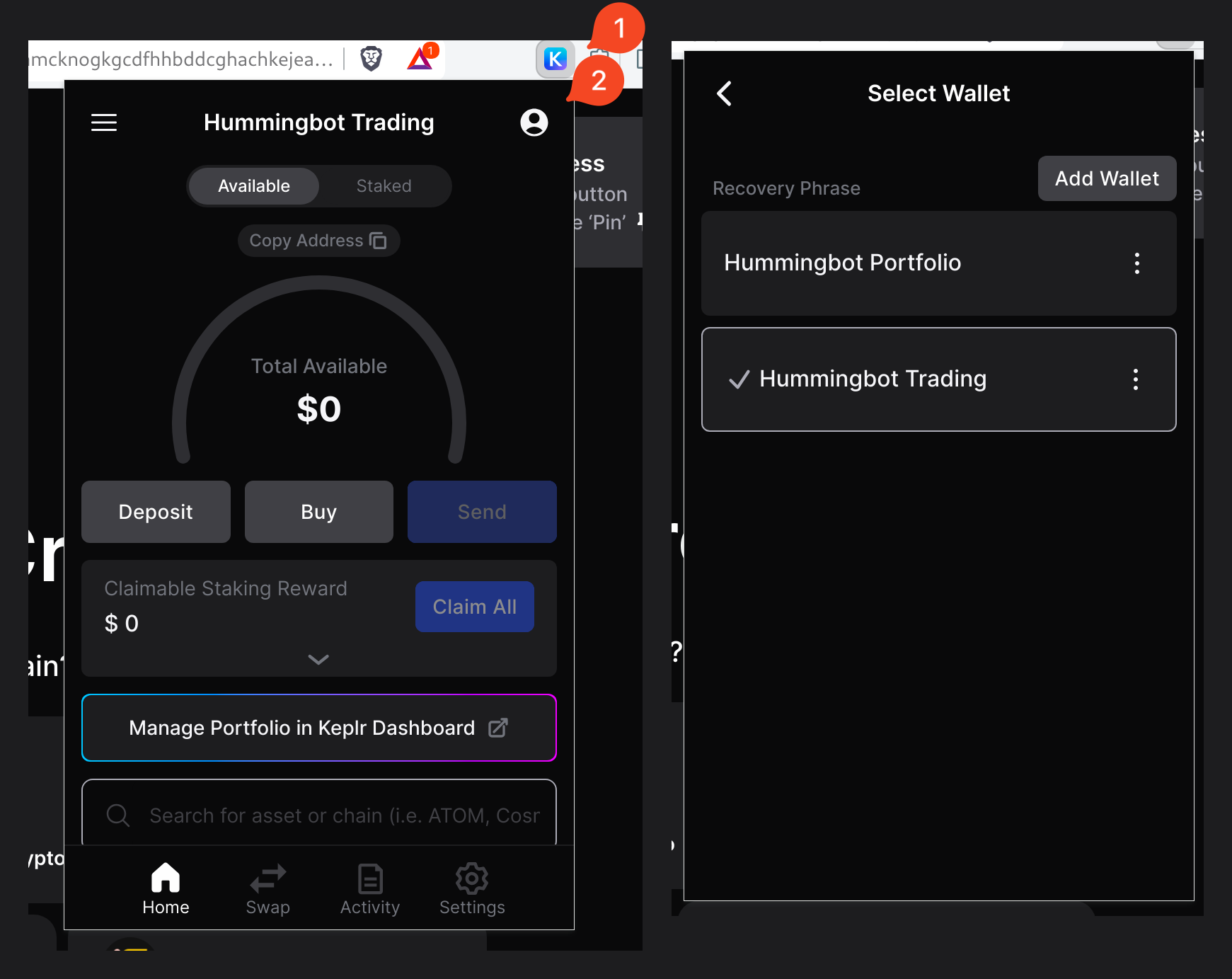
Task: Click the Brave Rewards triangle icon
Action: 421,58
